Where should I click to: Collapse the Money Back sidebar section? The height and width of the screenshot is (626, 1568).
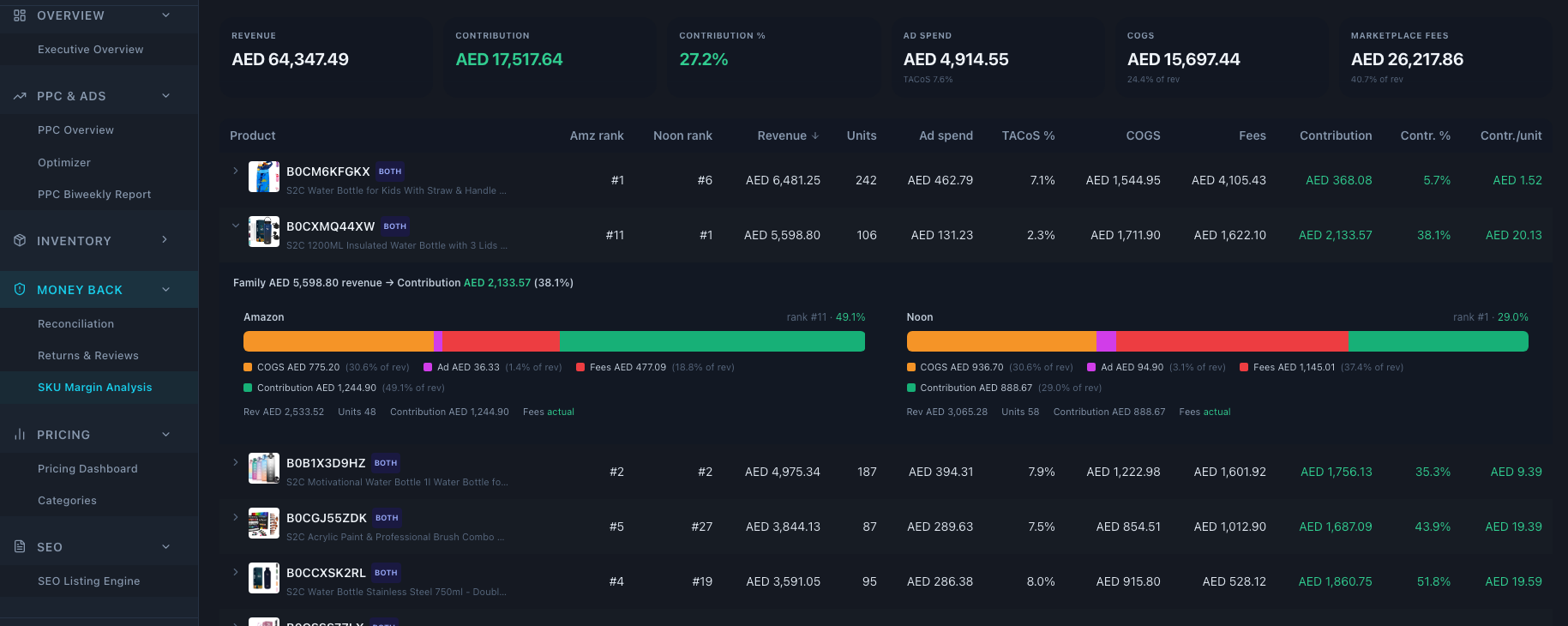166,290
